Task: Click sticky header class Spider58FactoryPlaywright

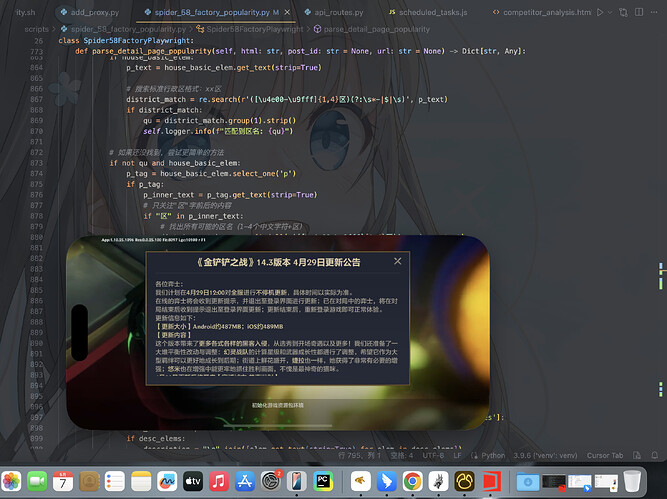Action: tap(126, 40)
